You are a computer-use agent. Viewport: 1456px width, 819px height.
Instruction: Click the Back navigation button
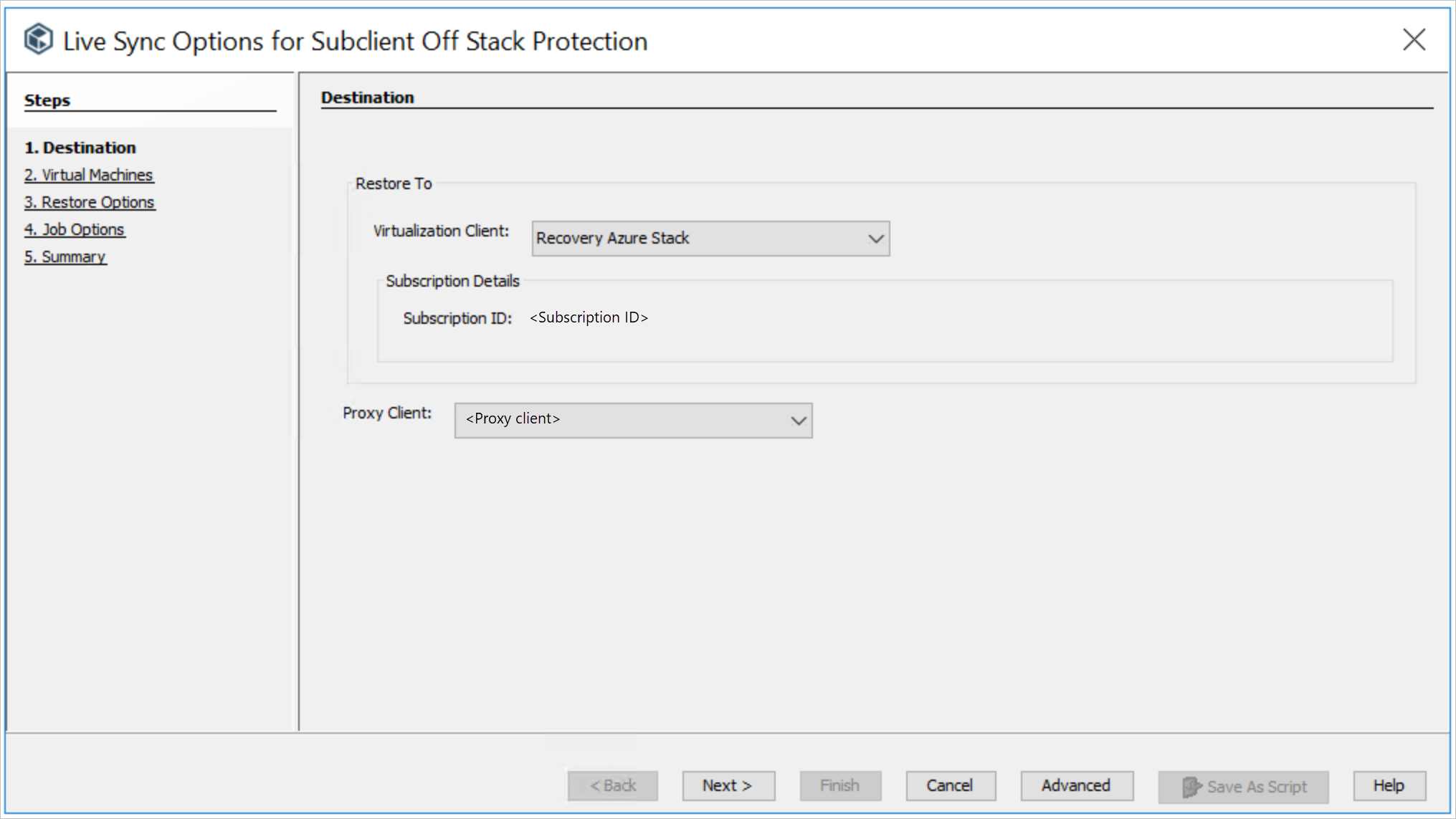[612, 785]
